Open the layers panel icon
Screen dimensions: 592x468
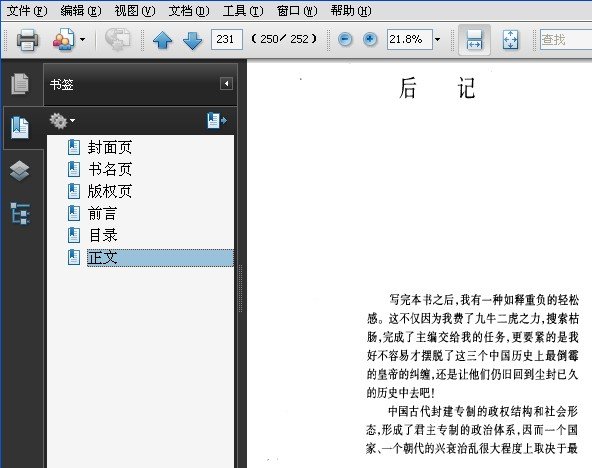pos(19,171)
